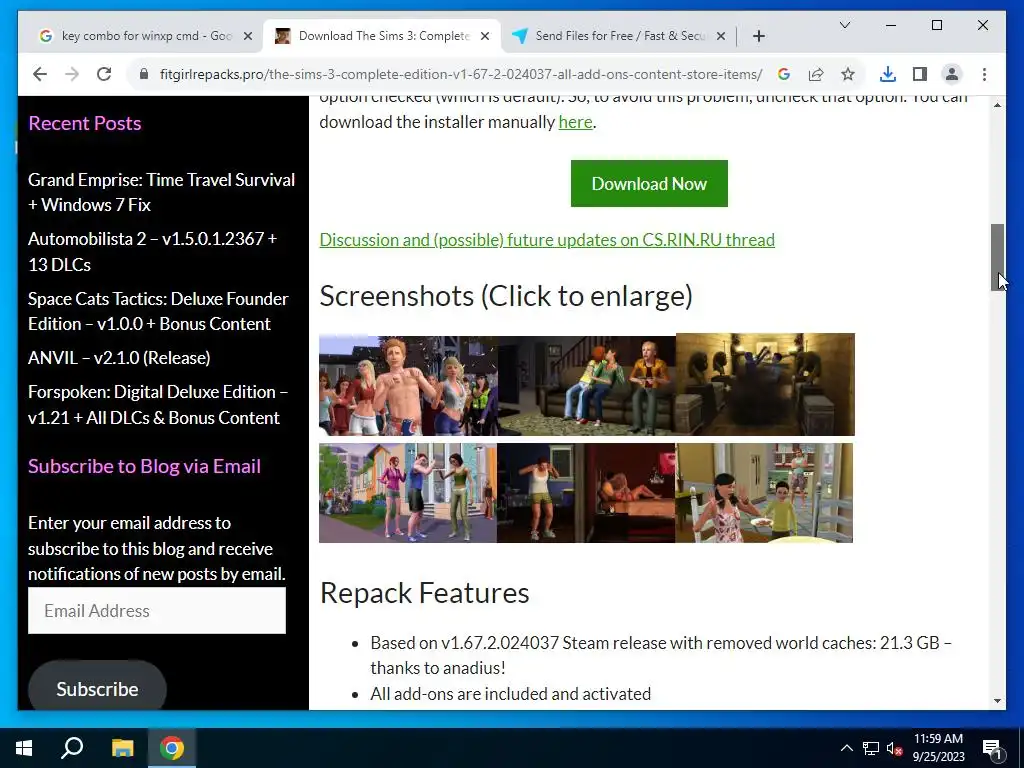
Task: Open the Chrome downloads icon
Action: click(888, 74)
